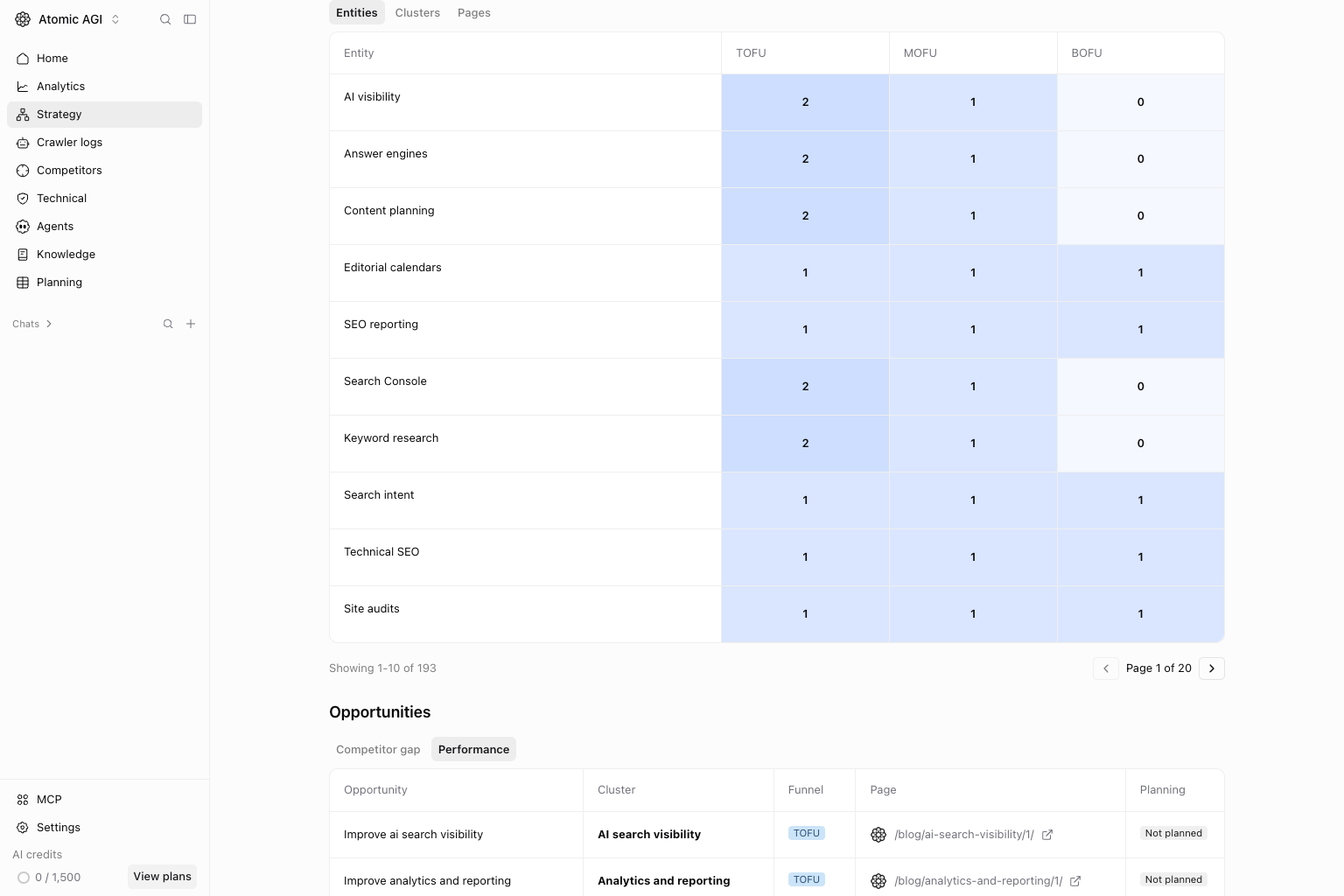Open search from sidebar header
This screenshot has width=1344, height=896.
[165, 19]
